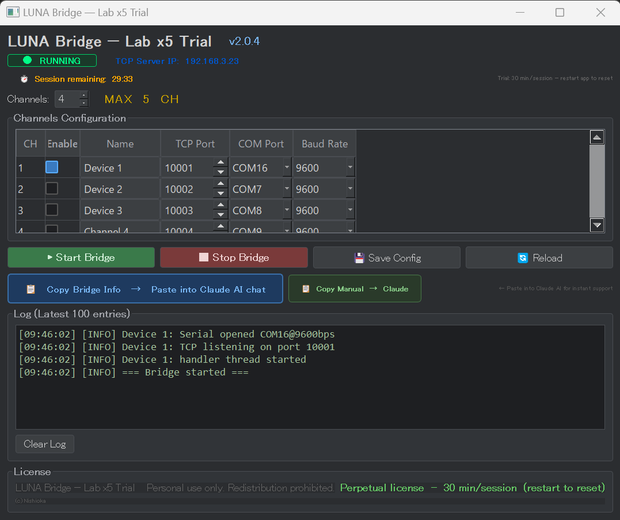Edit the Device 1 name cell
620x520 pixels.
[120, 168]
